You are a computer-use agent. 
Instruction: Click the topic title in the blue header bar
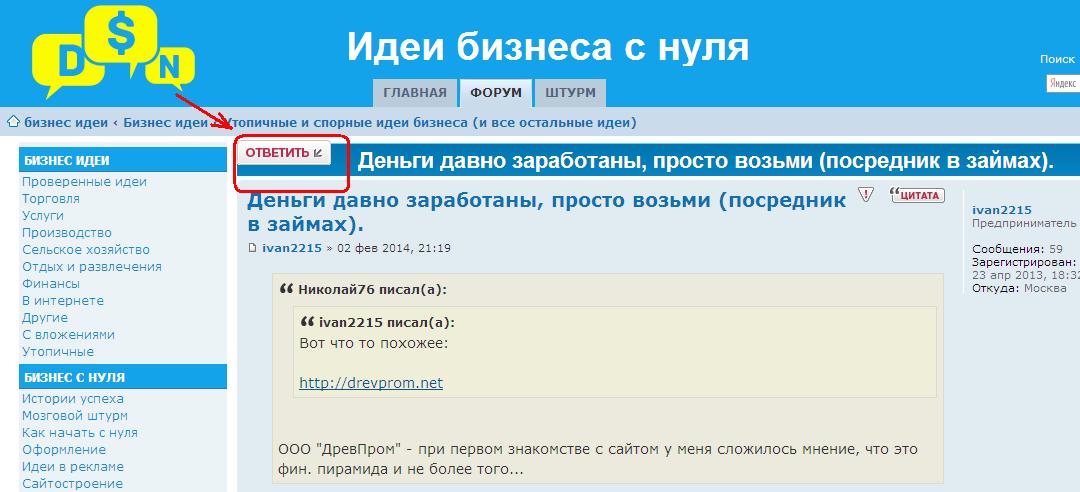coord(706,161)
